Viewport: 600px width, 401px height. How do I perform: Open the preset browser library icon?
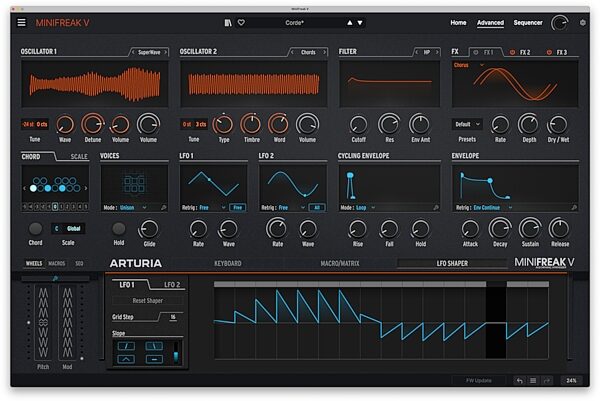click(228, 23)
